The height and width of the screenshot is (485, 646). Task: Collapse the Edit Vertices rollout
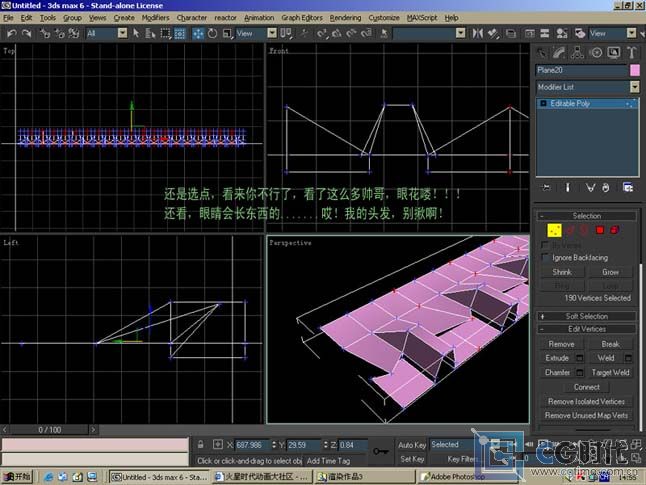587,329
